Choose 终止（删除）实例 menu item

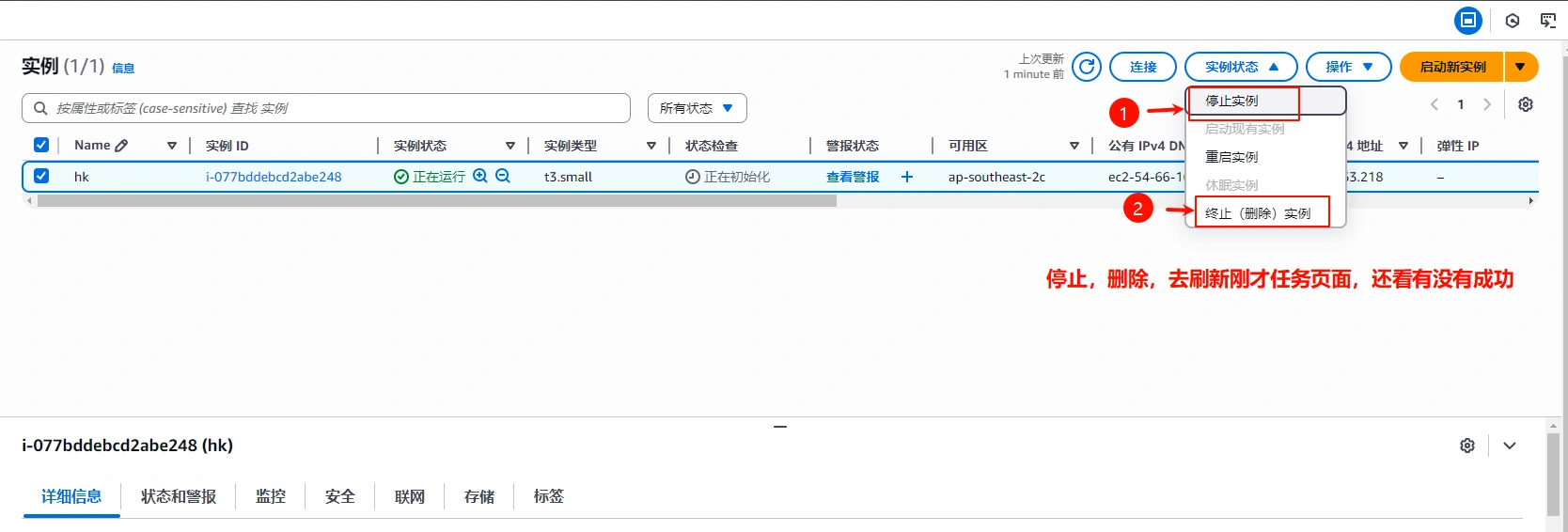click(1257, 213)
